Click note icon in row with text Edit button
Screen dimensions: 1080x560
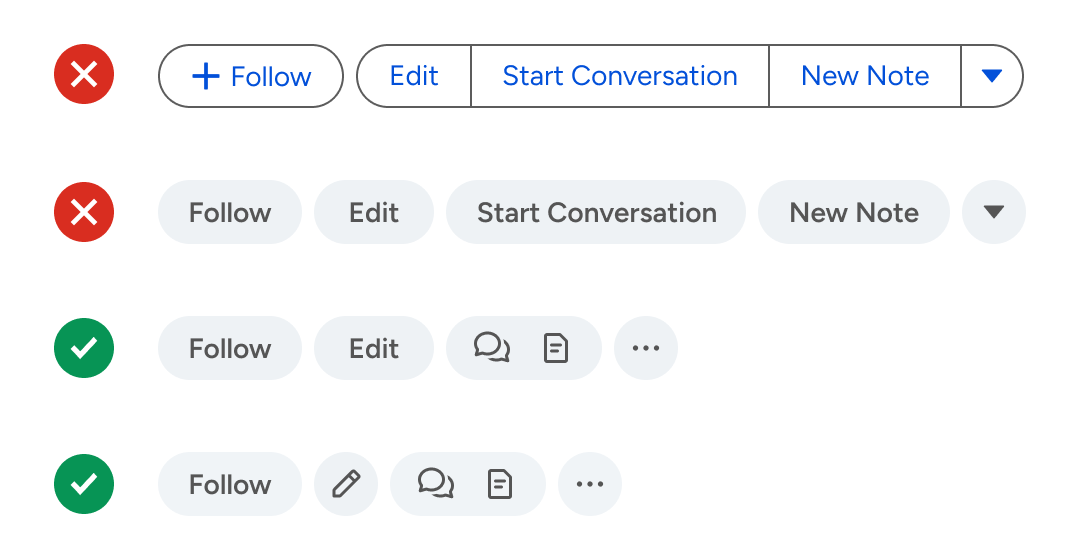point(555,348)
